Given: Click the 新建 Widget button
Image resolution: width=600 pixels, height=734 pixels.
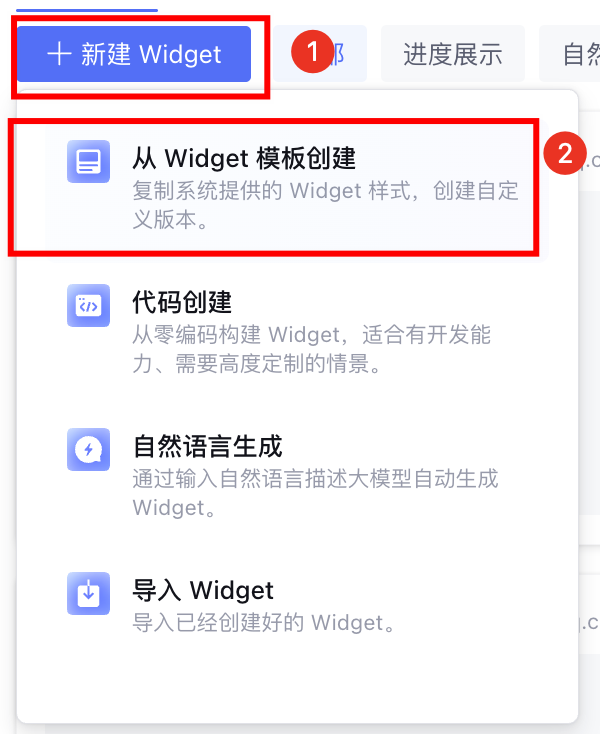Looking at the screenshot, I should pos(134,54).
